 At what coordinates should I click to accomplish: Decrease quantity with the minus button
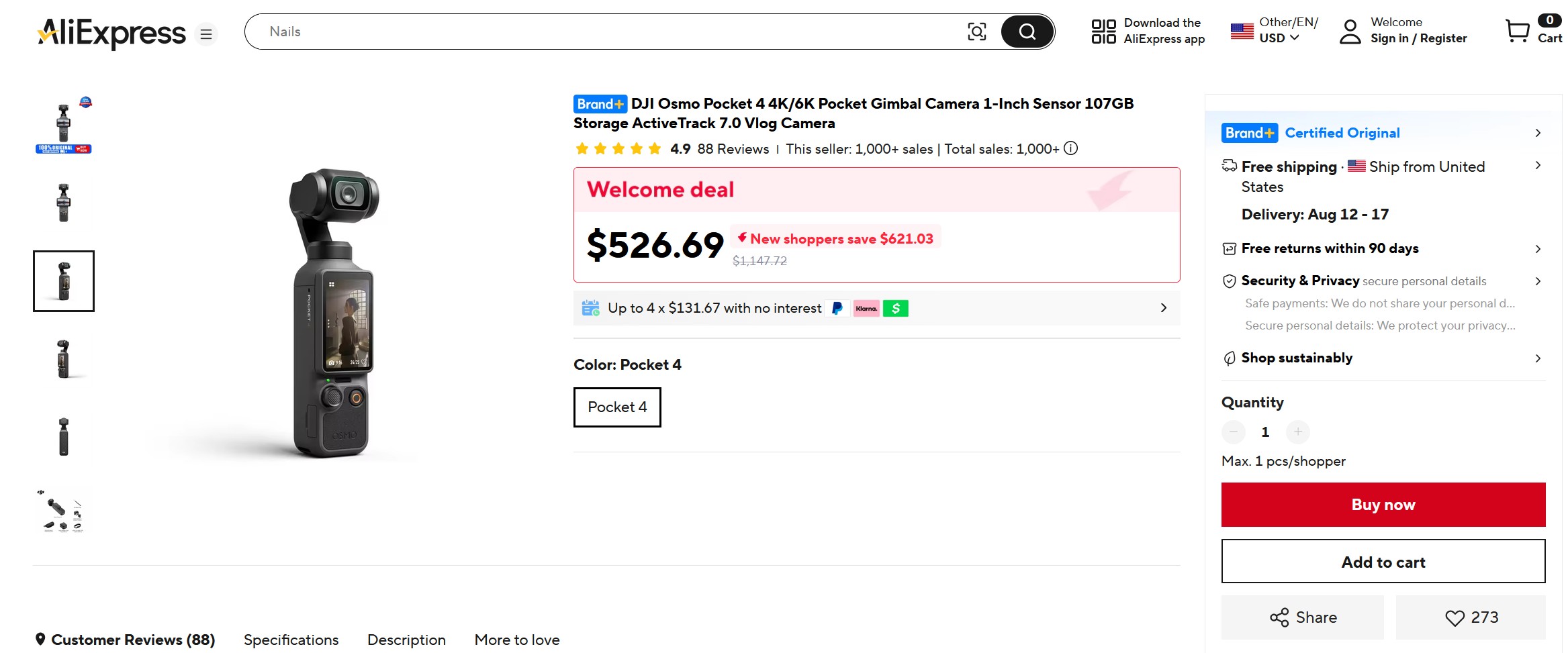tap(1234, 432)
